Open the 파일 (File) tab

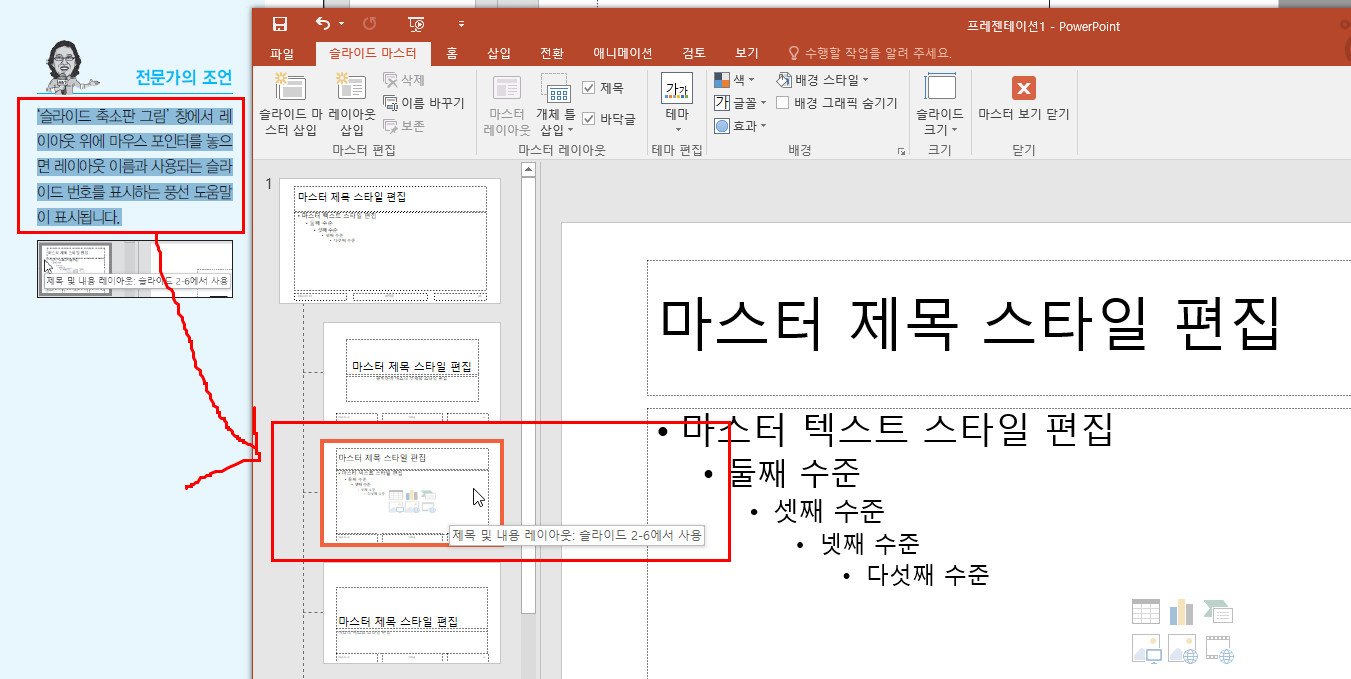[x=282, y=54]
